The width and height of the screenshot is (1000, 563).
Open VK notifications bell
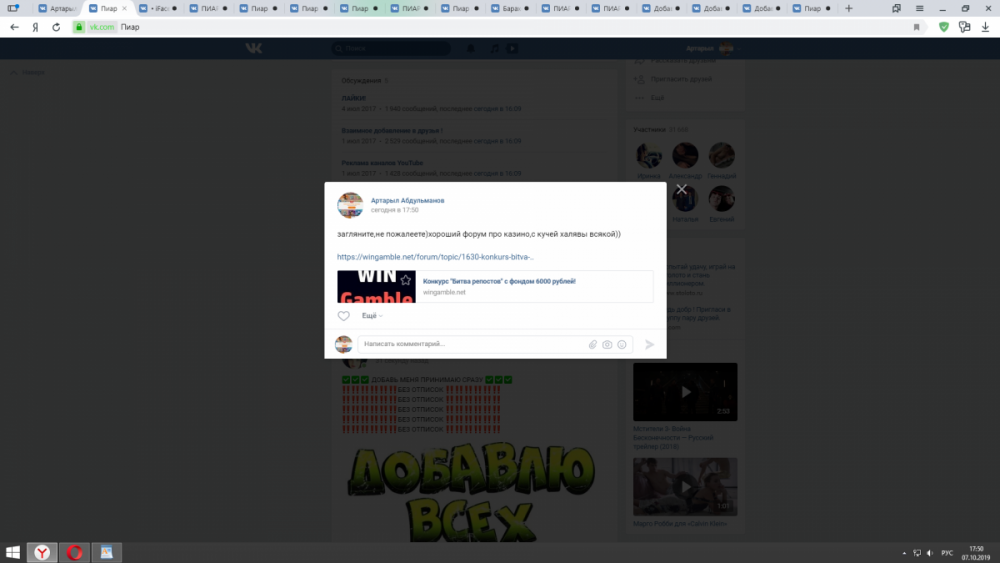[471, 48]
